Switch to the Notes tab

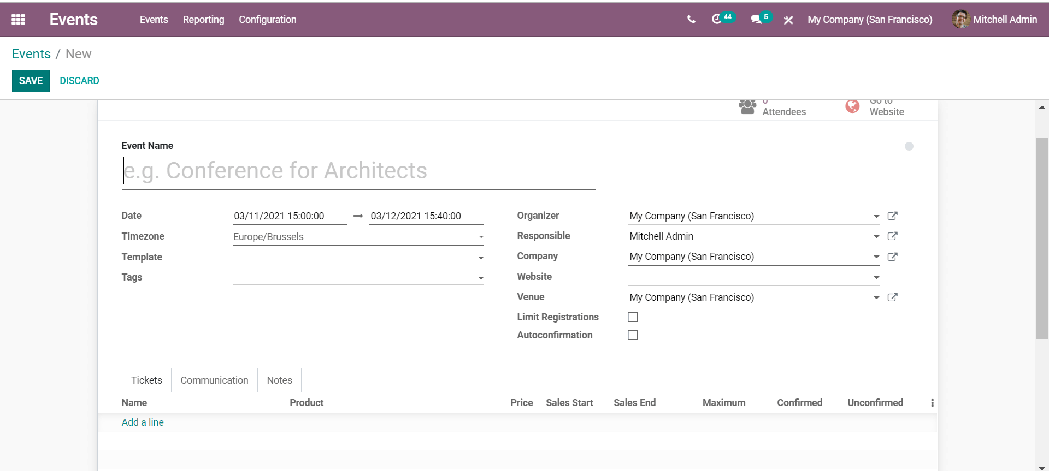[280, 380]
